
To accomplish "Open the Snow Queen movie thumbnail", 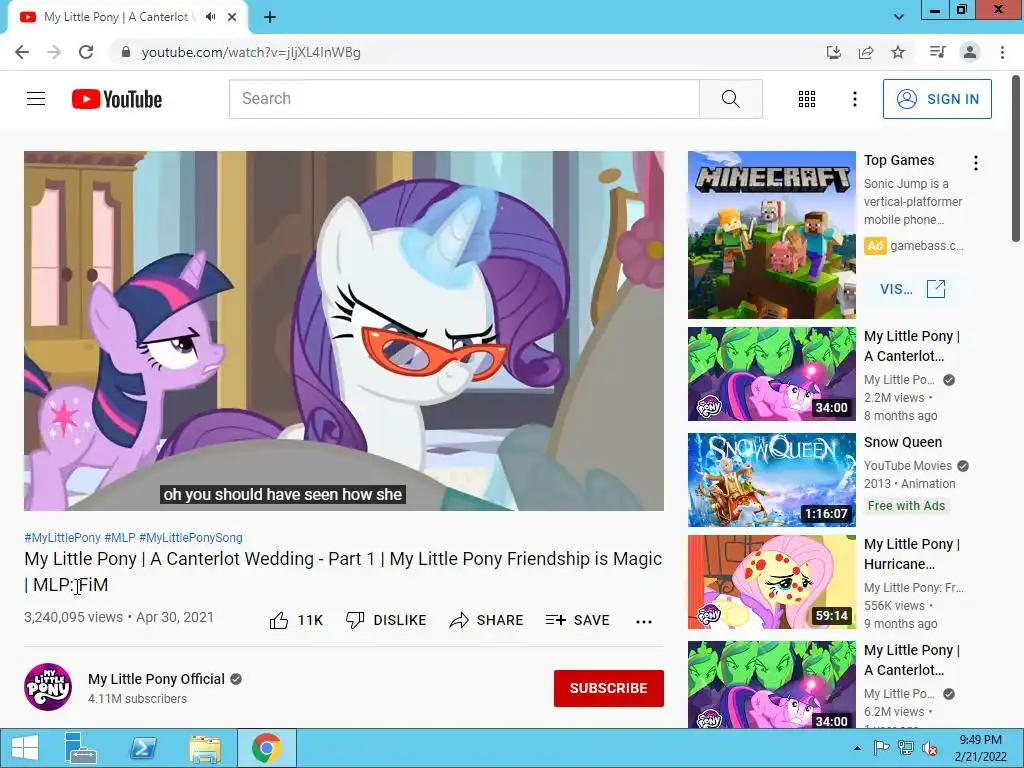I will tap(771, 479).
